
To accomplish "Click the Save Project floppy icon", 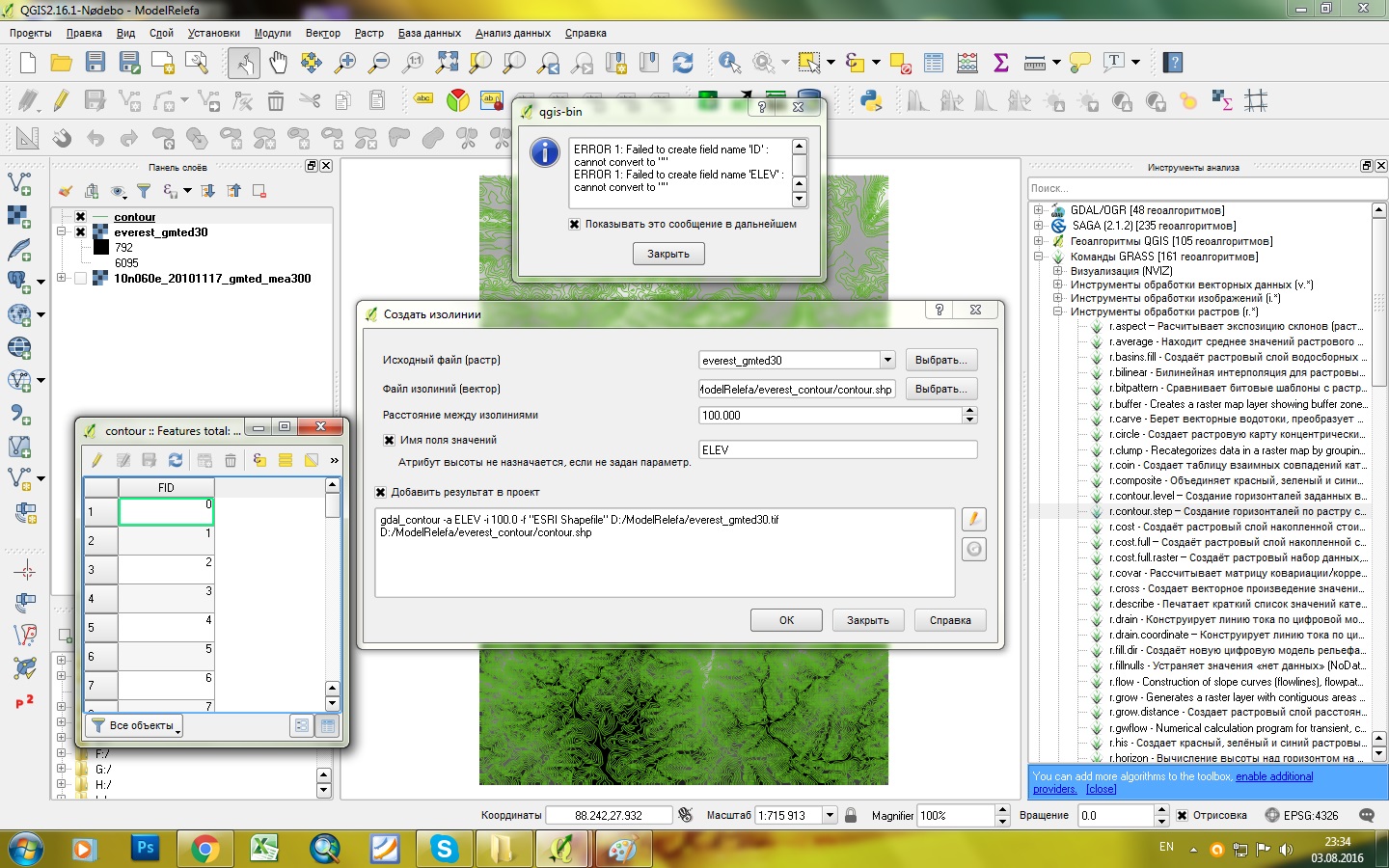I will click(95, 64).
